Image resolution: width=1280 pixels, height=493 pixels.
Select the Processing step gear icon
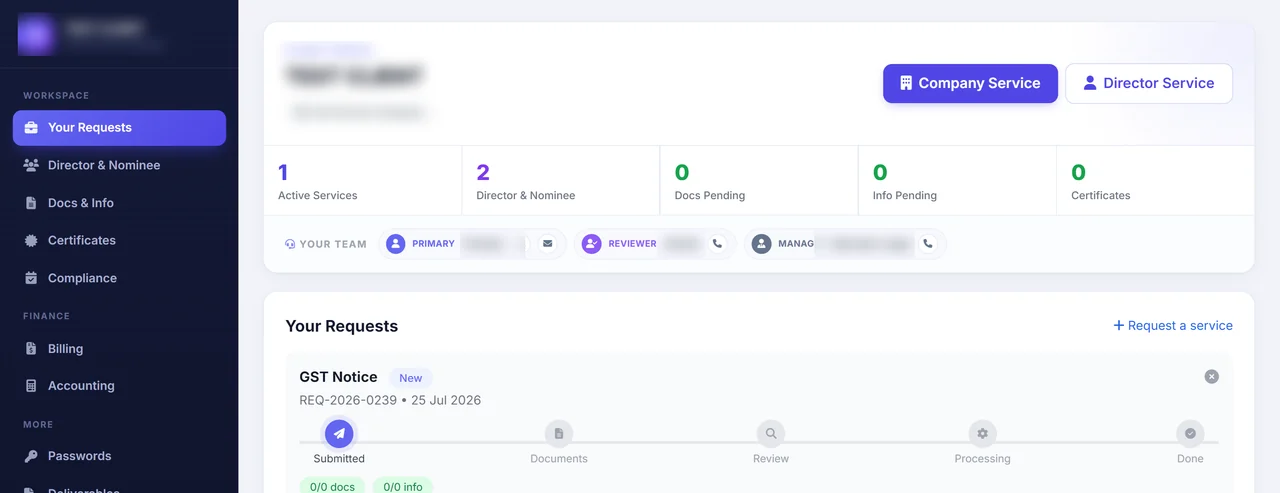983,434
